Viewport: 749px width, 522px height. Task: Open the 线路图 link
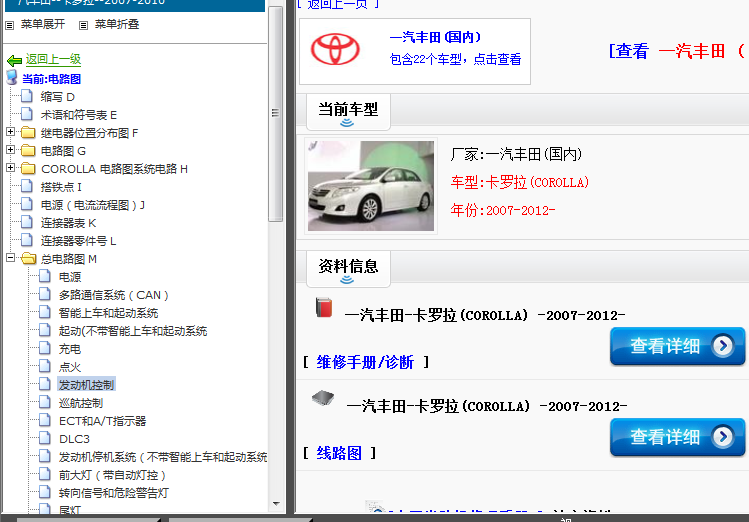(x=339, y=453)
